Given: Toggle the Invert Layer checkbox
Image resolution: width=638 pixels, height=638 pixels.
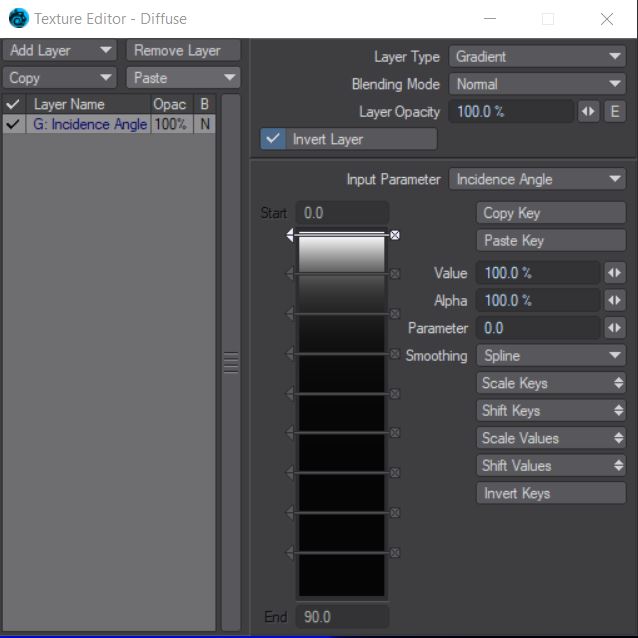Looking at the screenshot, I should coord(273,139).
